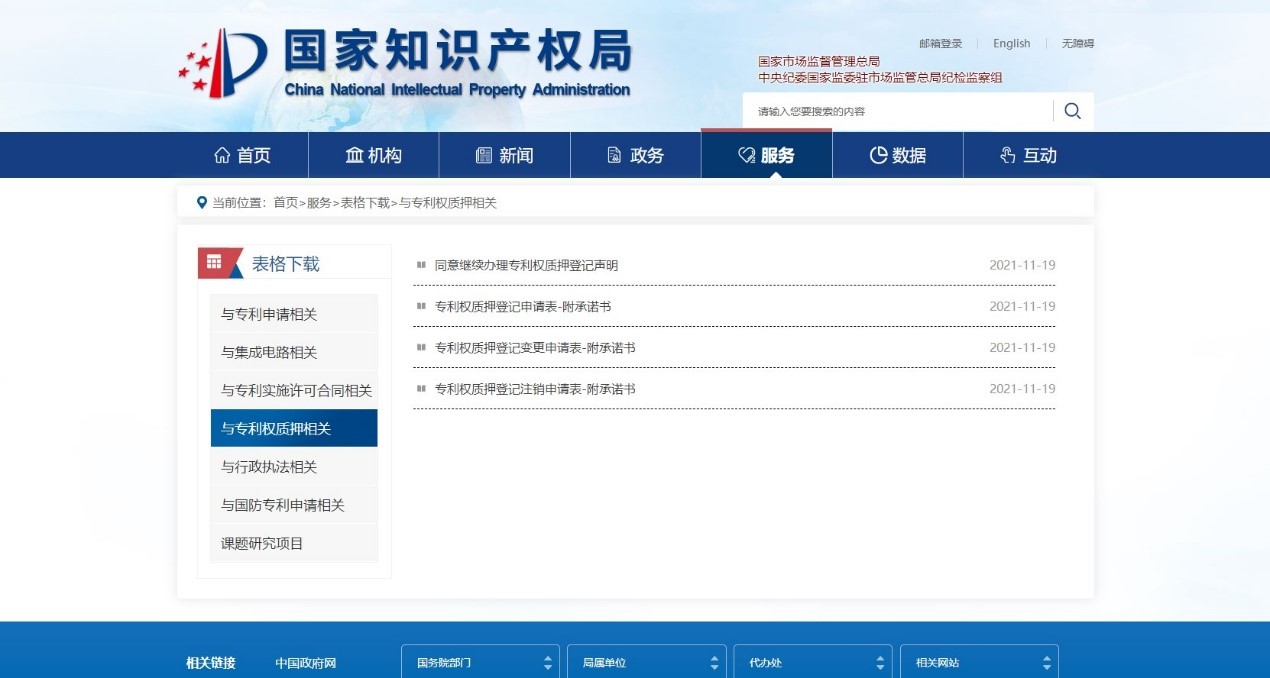Open the 中央纪委国家监委驻市场监管总局纪检监察组 link

(x=880, y=77)
